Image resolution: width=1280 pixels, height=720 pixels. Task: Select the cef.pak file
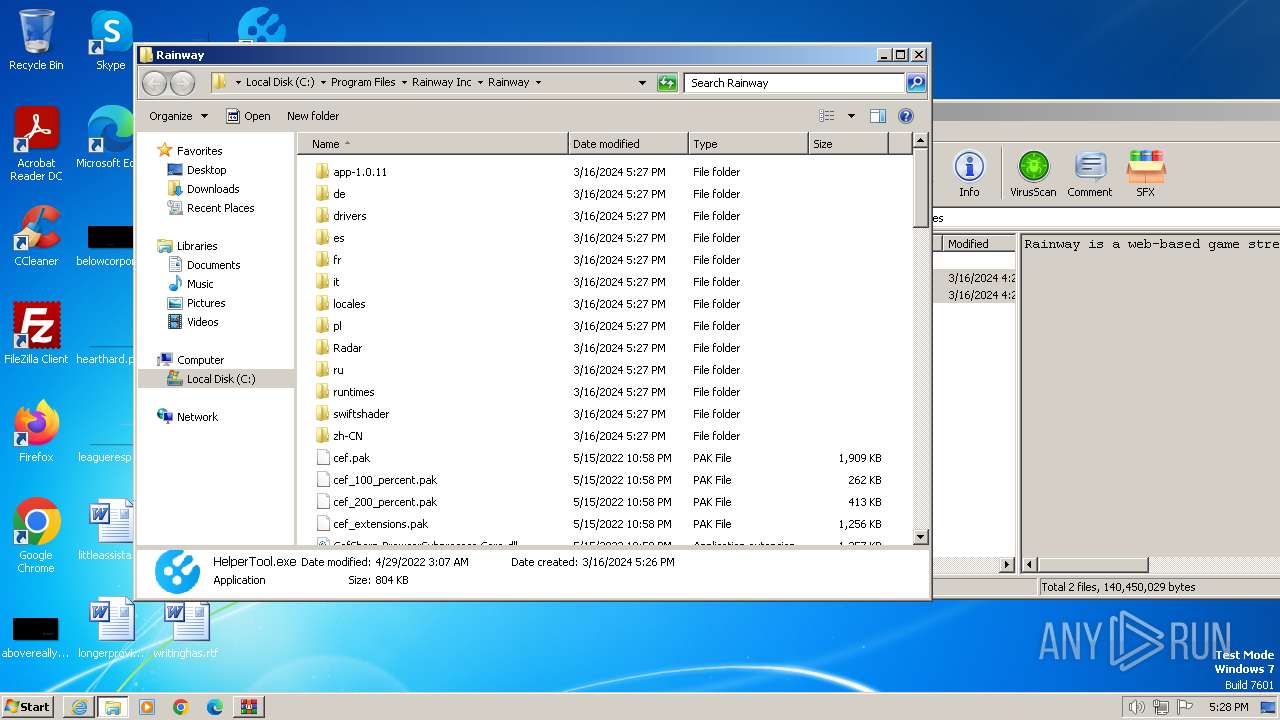pyautogui.click(x=351, y=458)
